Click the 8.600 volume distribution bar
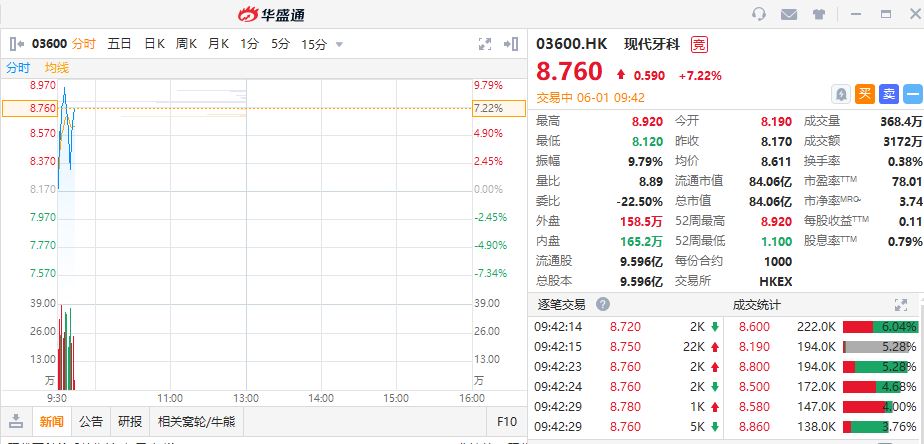This screenshot has height=444, width=924. [x=880, y=327]
